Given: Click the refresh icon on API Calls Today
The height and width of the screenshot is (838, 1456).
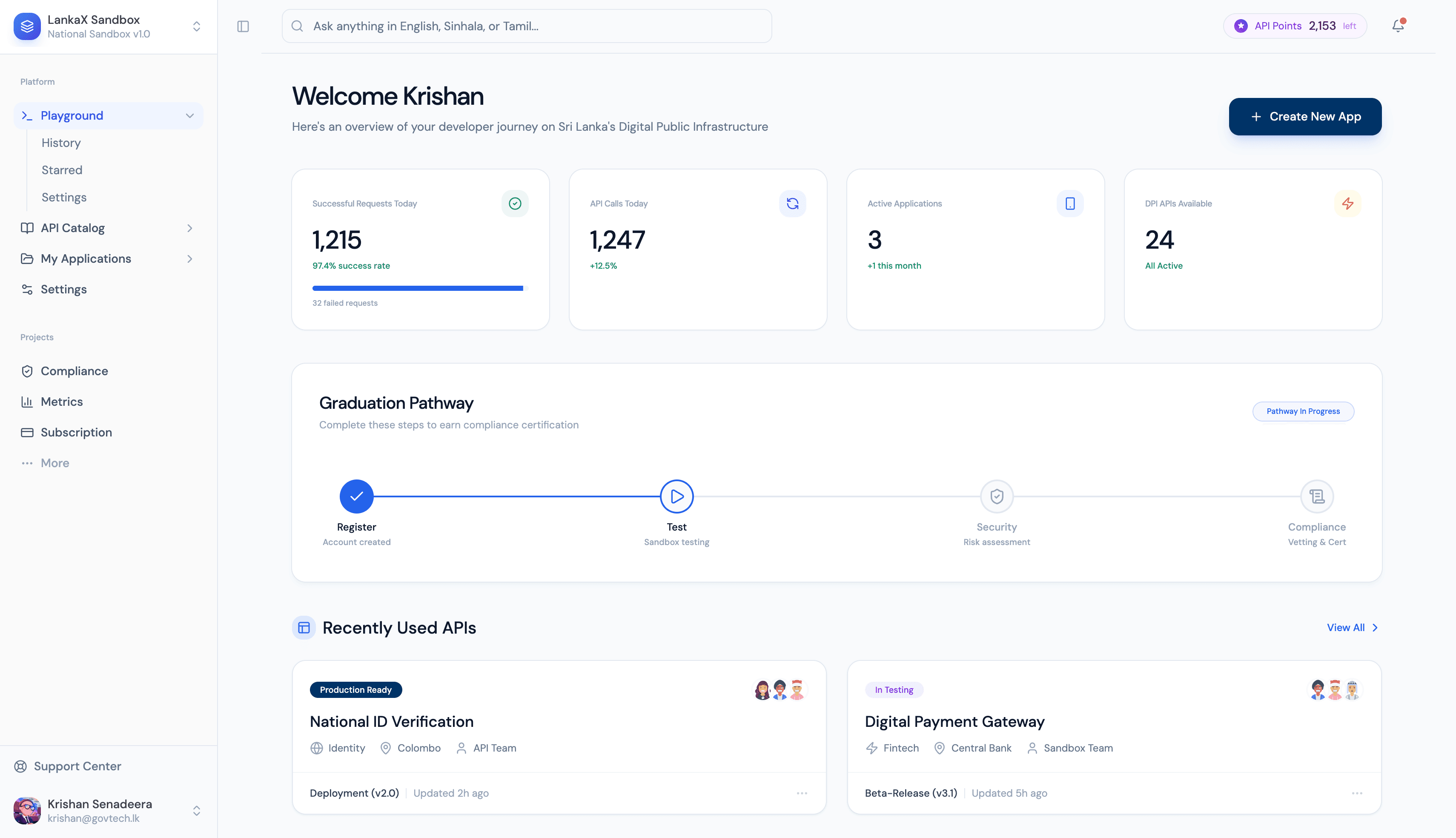Looking at the screenshot, I should (792, 204).
